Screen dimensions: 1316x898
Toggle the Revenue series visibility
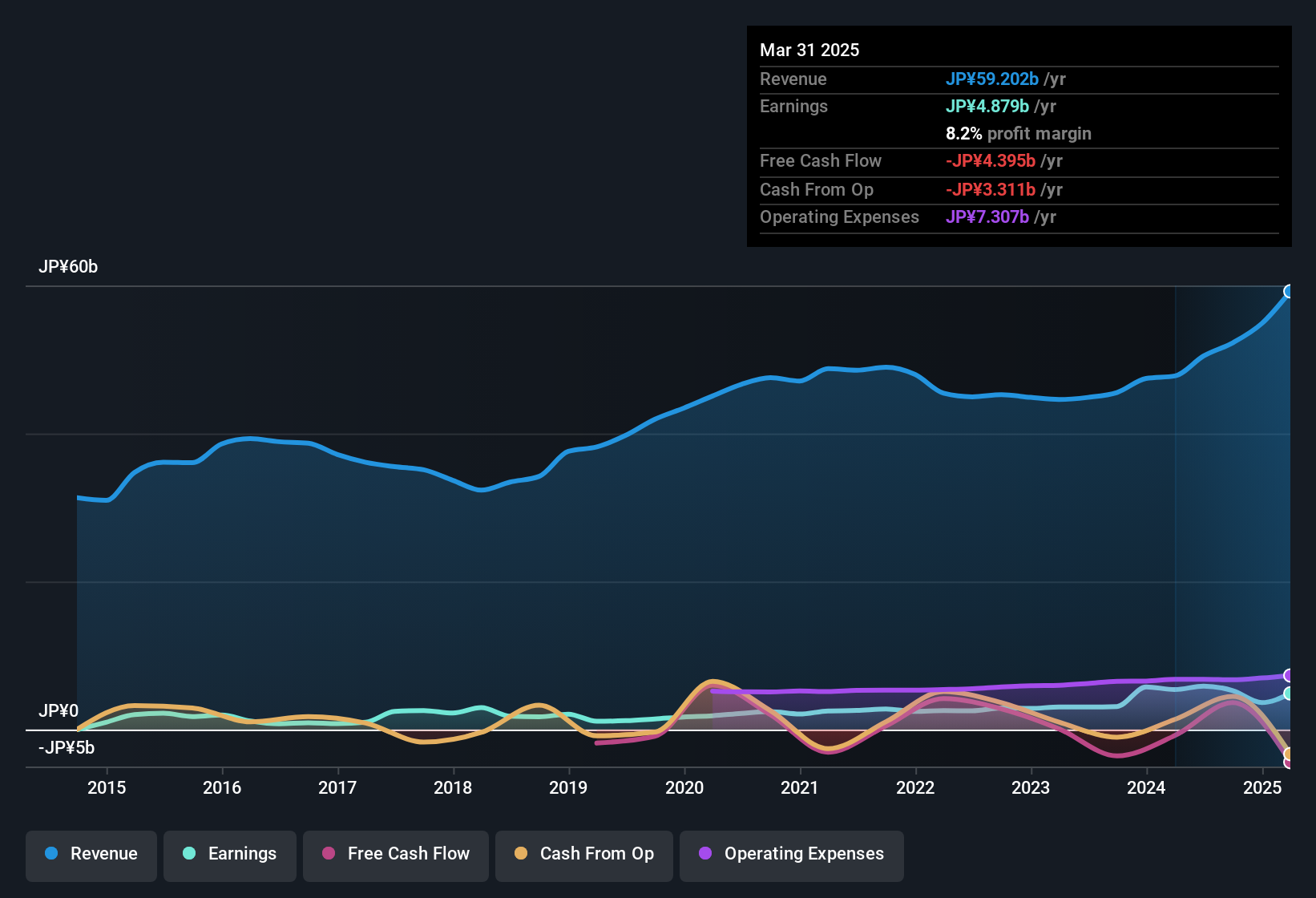(91, 855)
